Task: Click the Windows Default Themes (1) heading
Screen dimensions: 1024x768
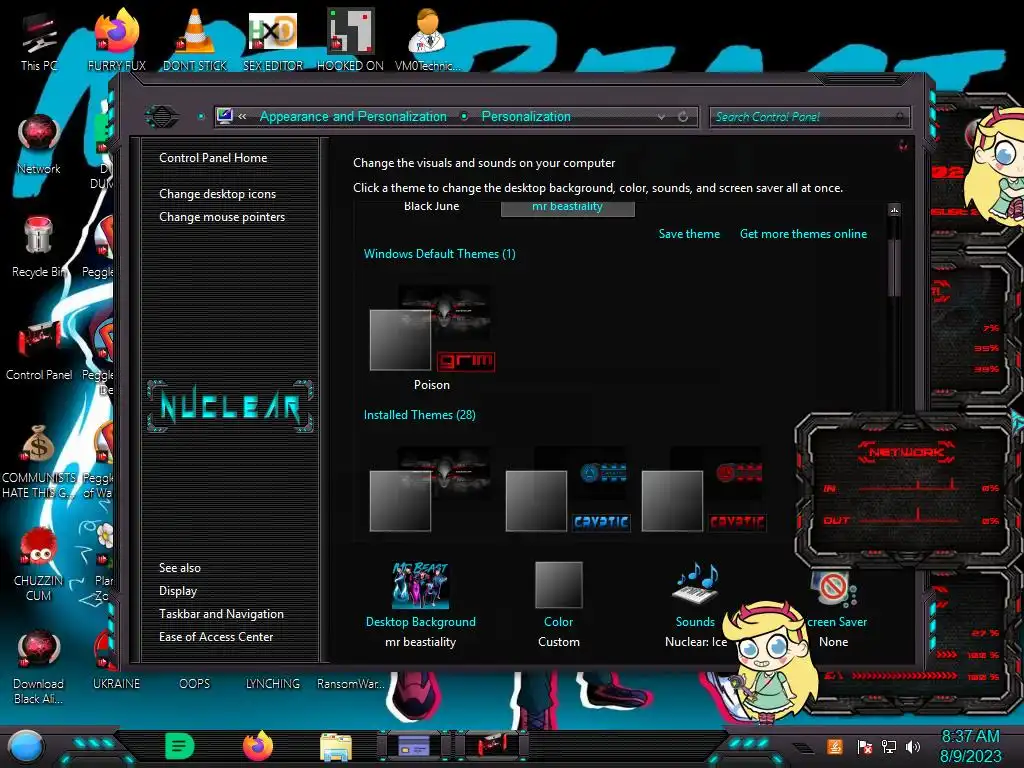Action: pos(440,254)
